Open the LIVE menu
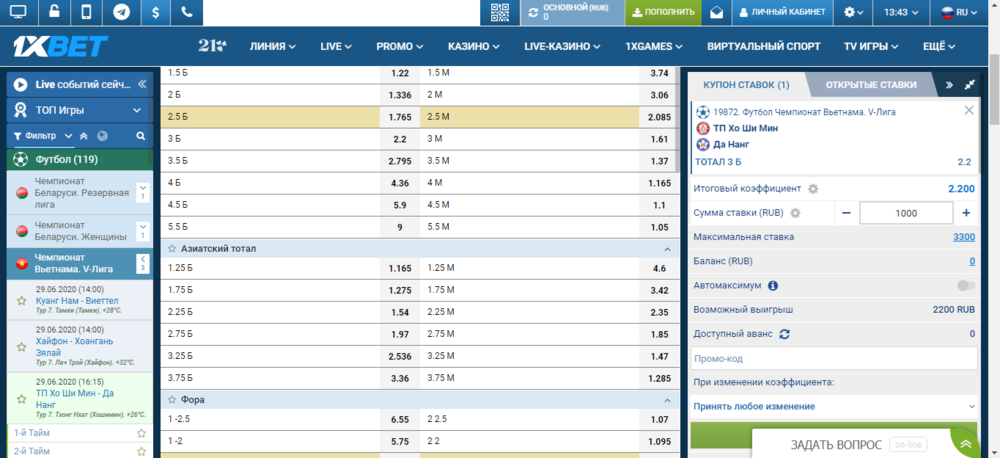Screen dimensions: 1000x458 (336, 46)
